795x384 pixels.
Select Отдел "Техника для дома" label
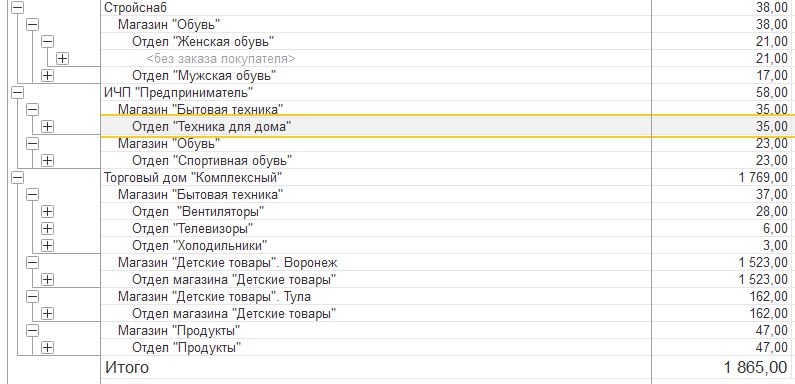[x=212, y=126]
